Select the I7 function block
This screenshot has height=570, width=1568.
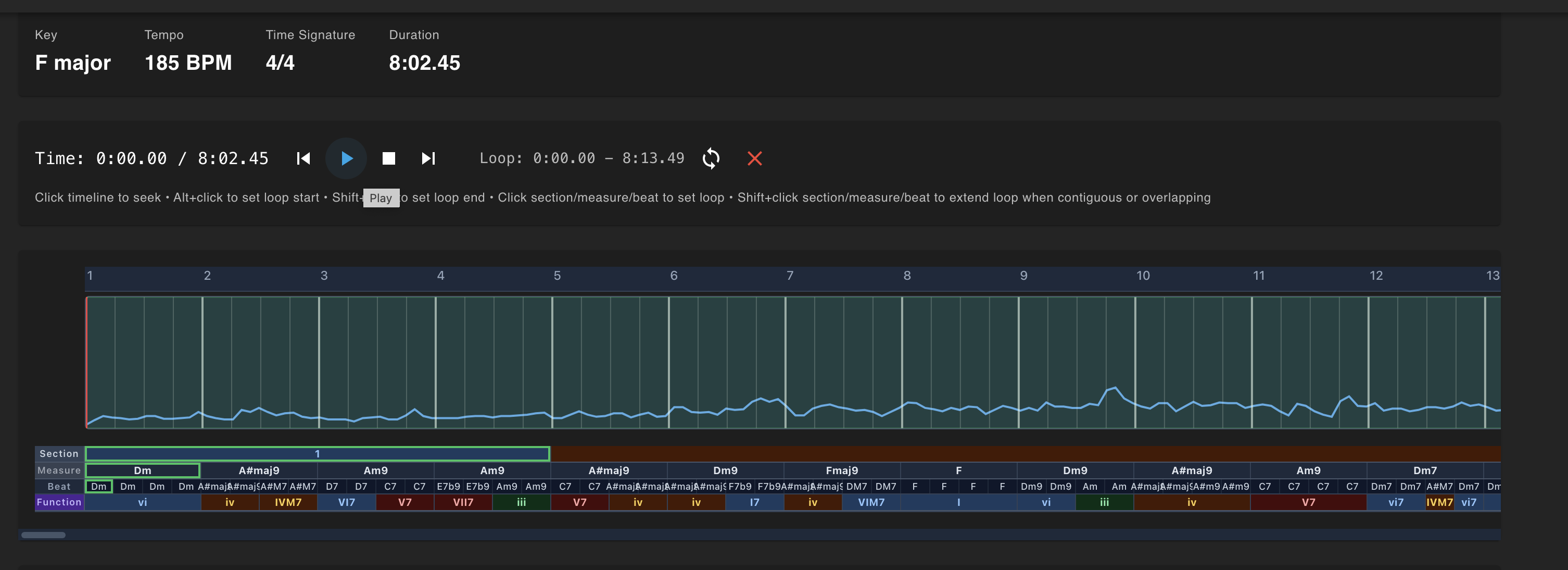click(x=754, y=502)
